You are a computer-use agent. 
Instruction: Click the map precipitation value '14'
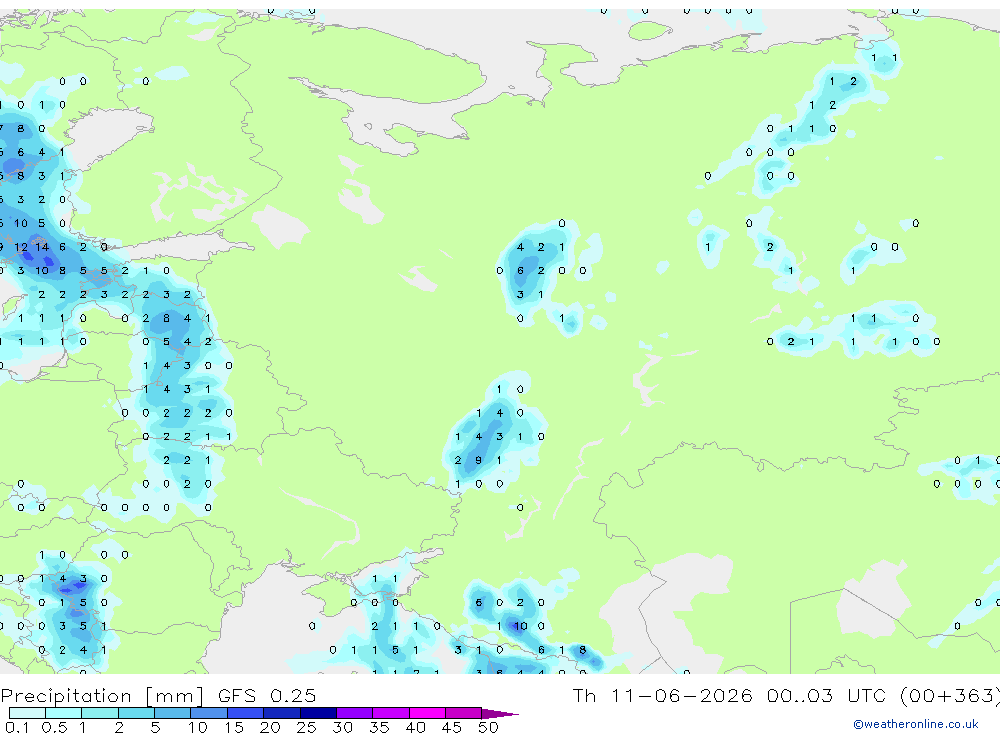(42, 247)
